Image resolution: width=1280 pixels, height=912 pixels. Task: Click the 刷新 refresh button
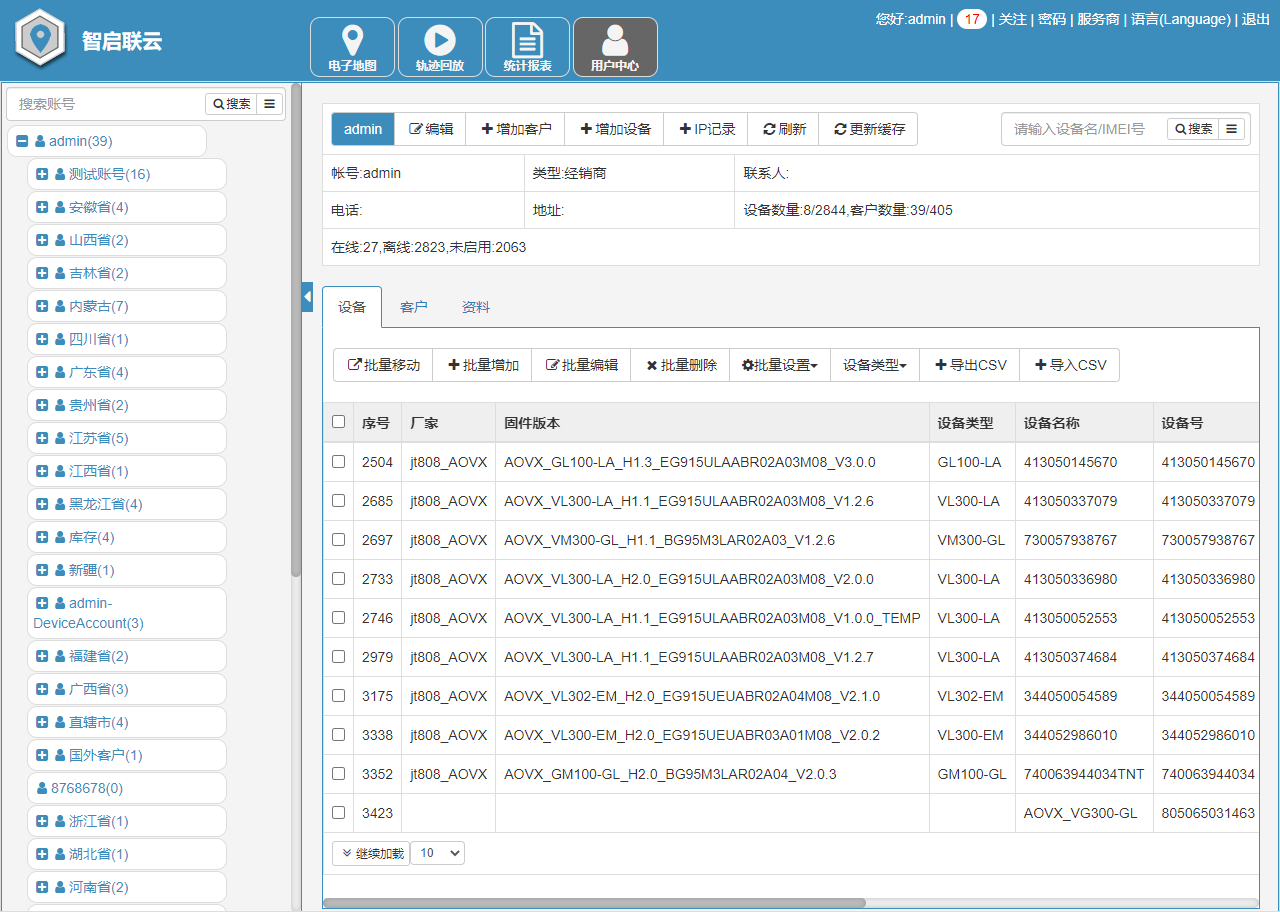[783, 129]
